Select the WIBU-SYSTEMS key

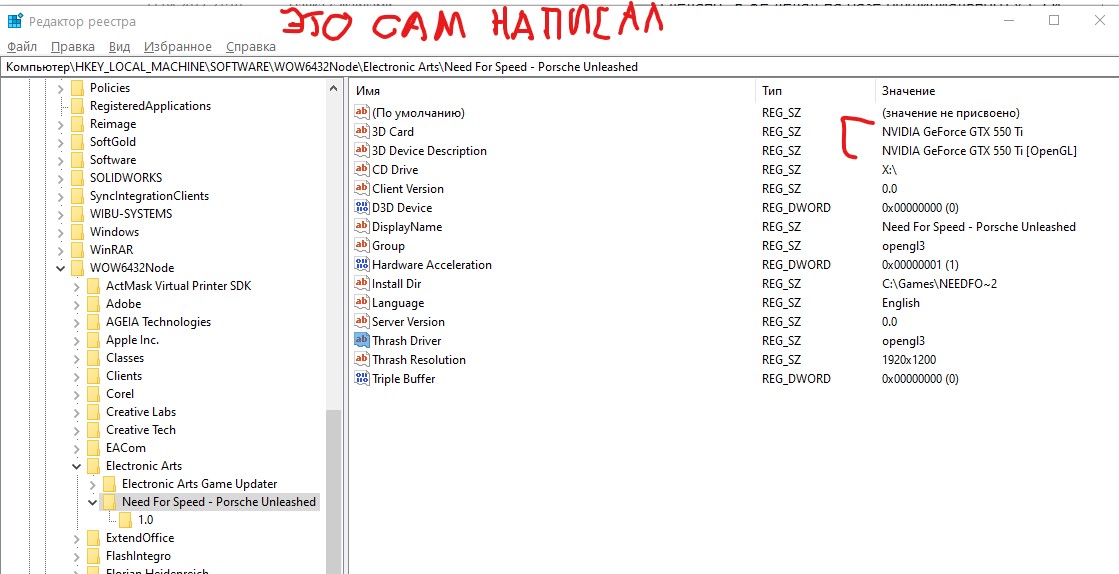point(131,213)
